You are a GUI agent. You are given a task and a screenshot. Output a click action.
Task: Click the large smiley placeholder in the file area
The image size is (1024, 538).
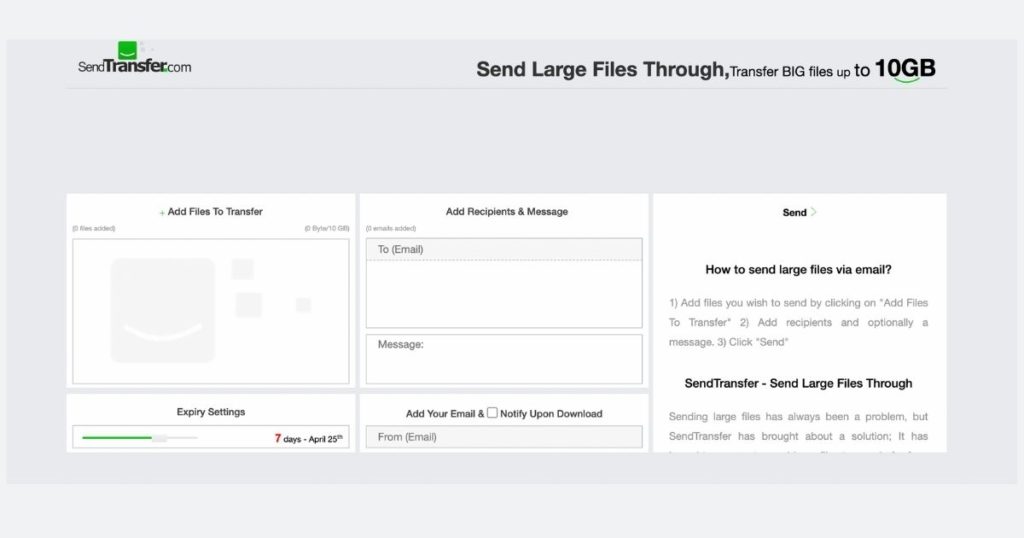(x=162, y=310)
